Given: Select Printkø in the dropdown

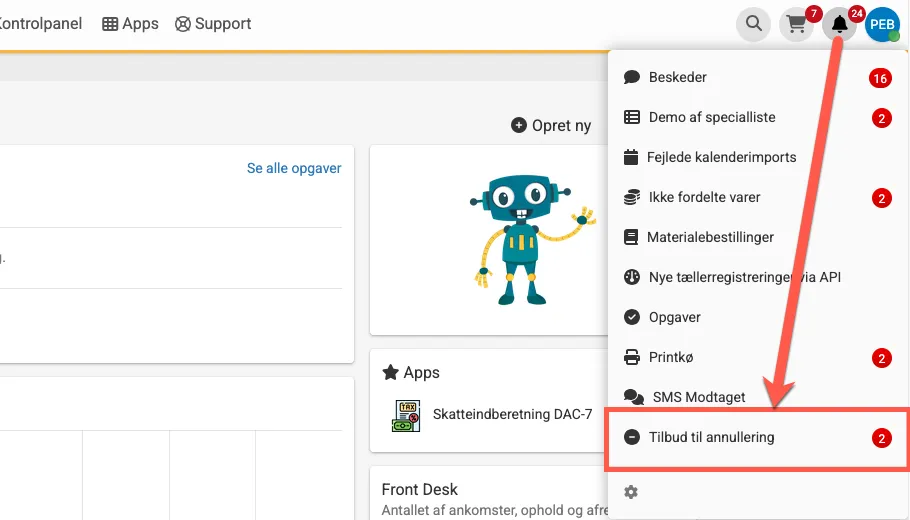Looking at the screenshot, I should tap(670, 357).
